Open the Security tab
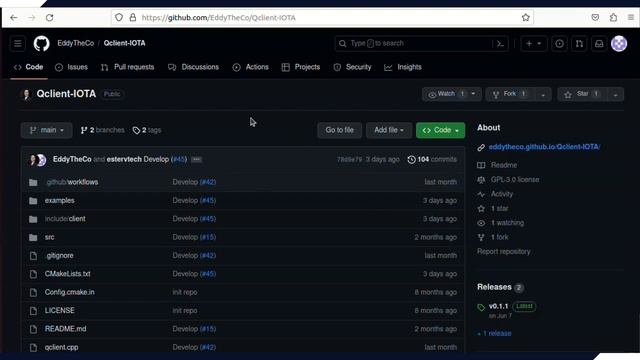The image size is (640, 360). (353, 67)
